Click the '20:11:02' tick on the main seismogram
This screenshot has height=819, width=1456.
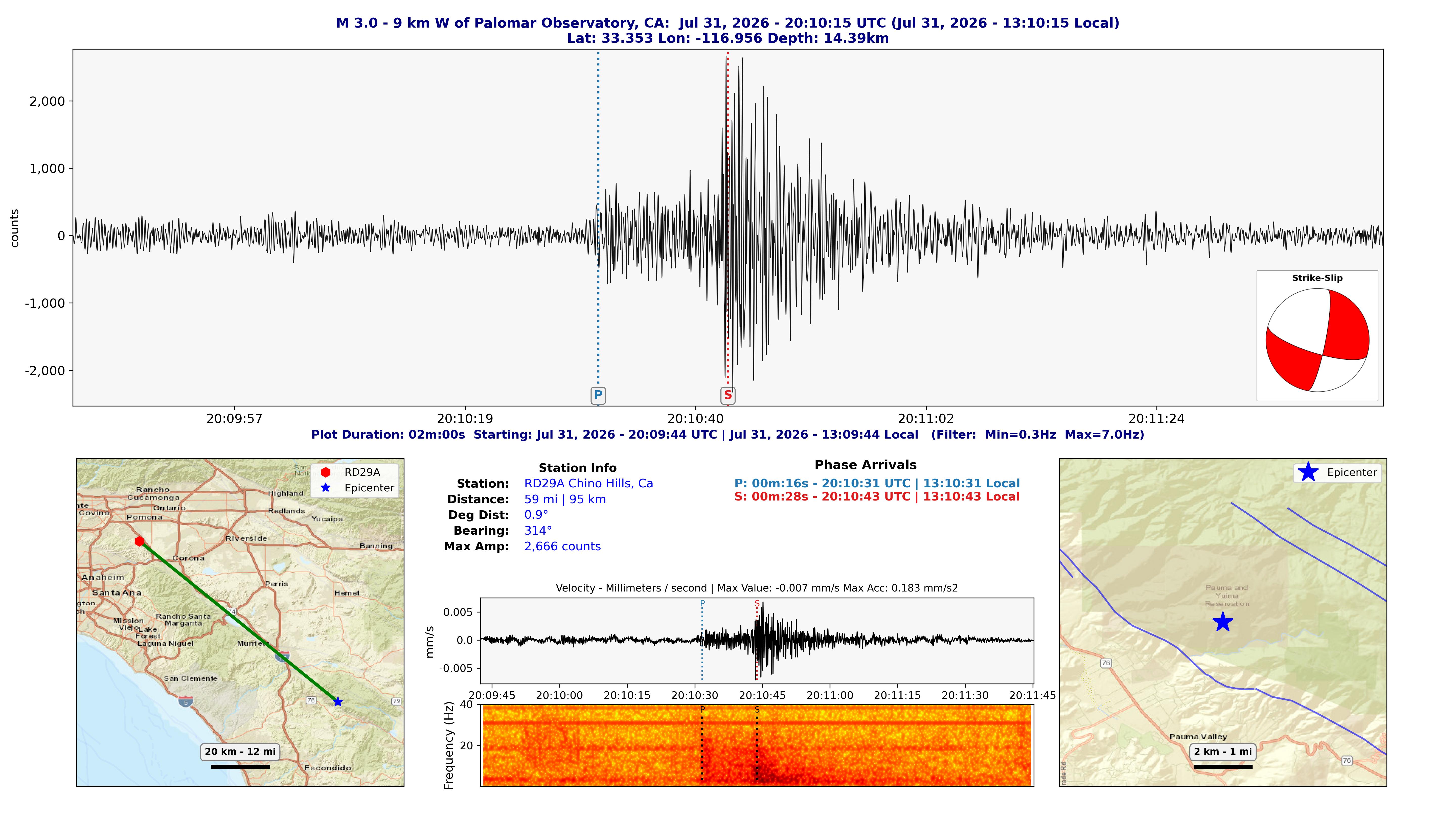(926, 419)
